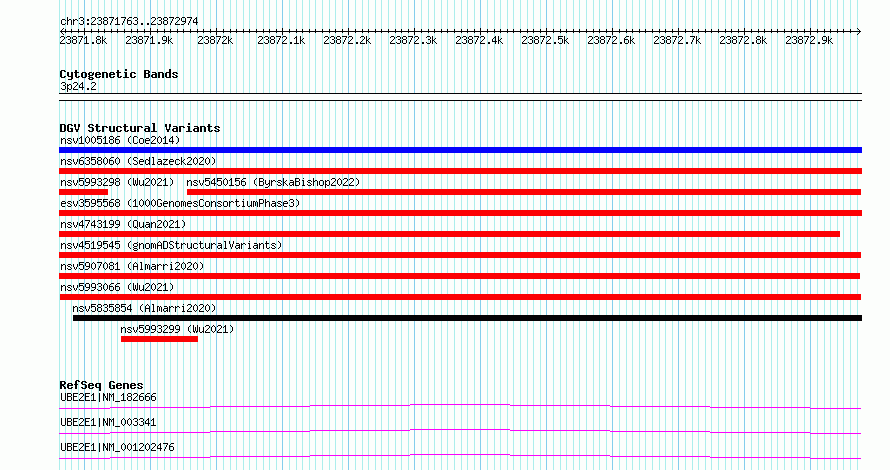Select the magenta NM_001202476 gene line

(460, 456)
